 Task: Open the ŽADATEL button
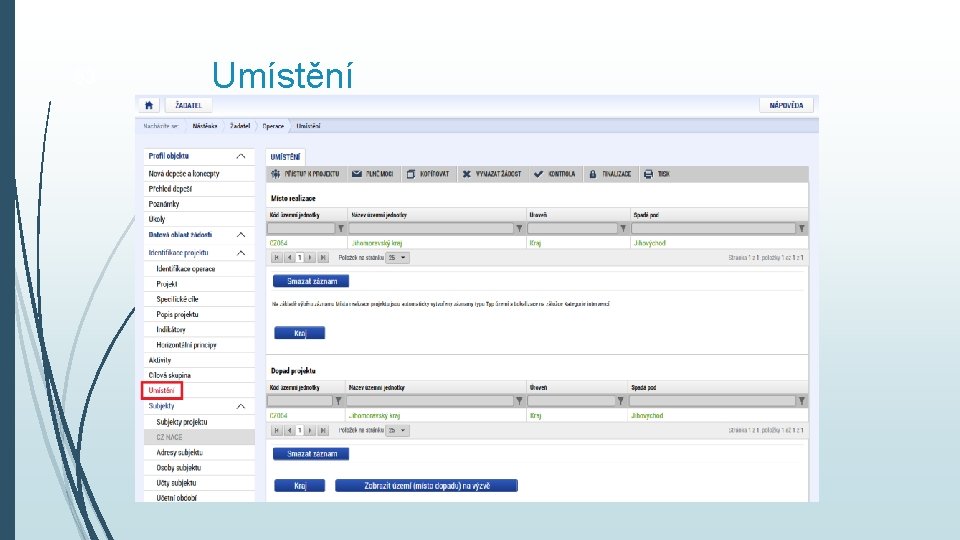coord(188,105)
